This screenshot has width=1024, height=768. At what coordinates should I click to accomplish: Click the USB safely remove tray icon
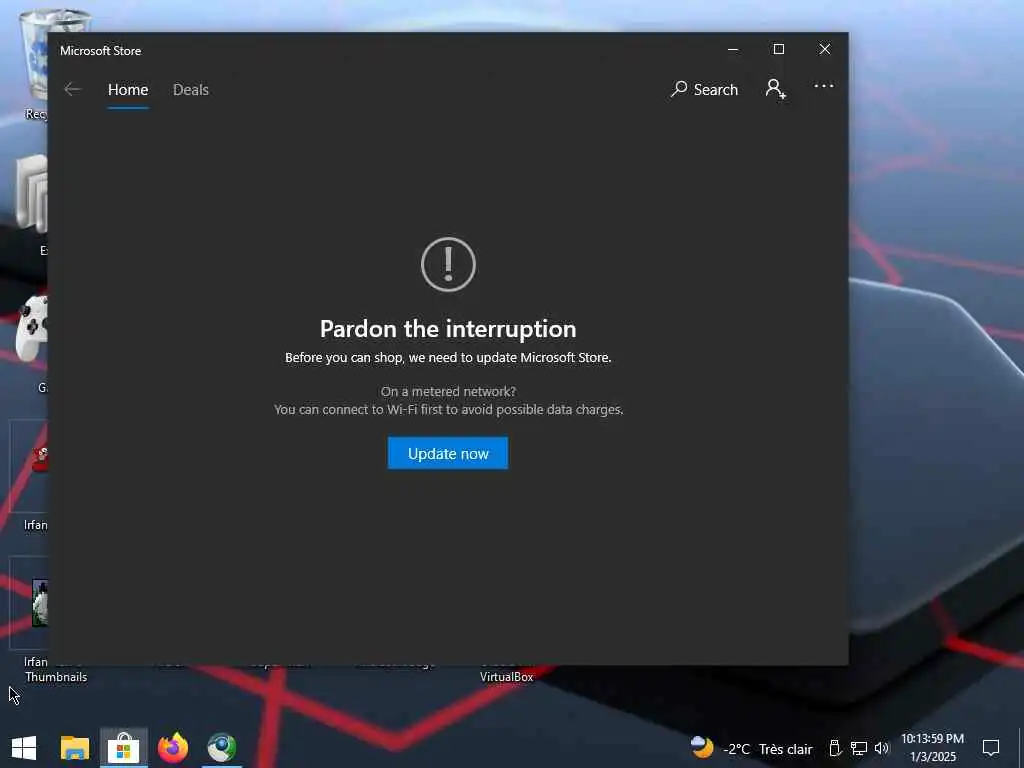(x=835, y=748)
